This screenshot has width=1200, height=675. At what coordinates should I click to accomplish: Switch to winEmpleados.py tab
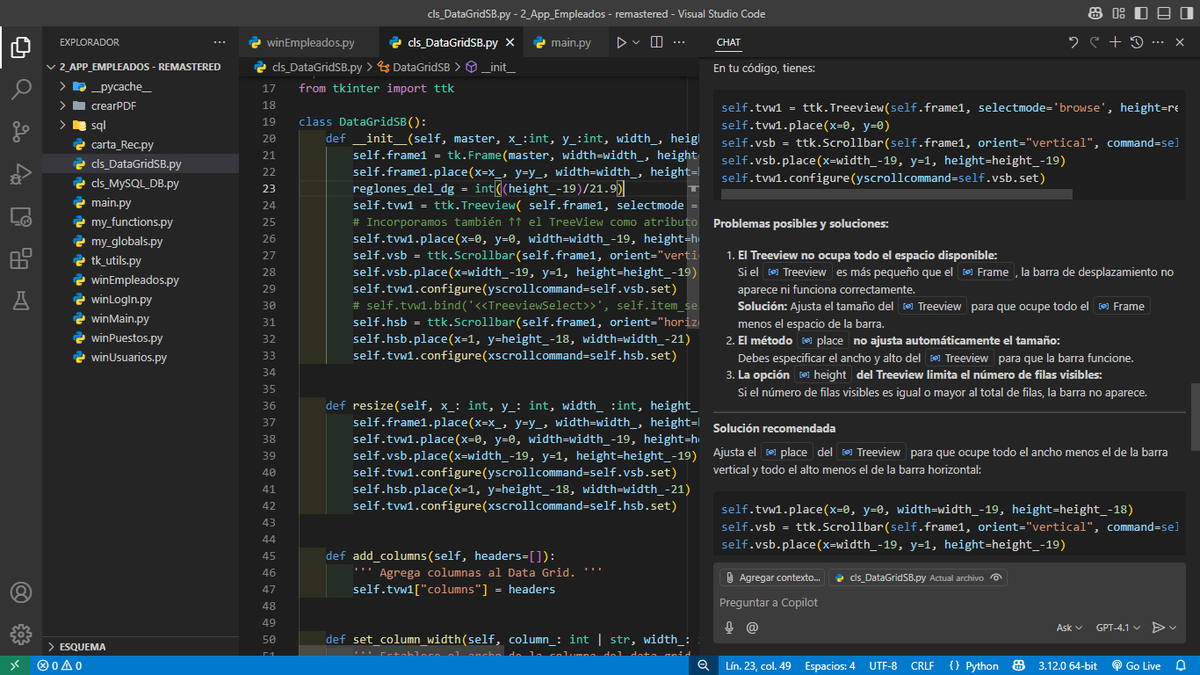coord(310,42)
